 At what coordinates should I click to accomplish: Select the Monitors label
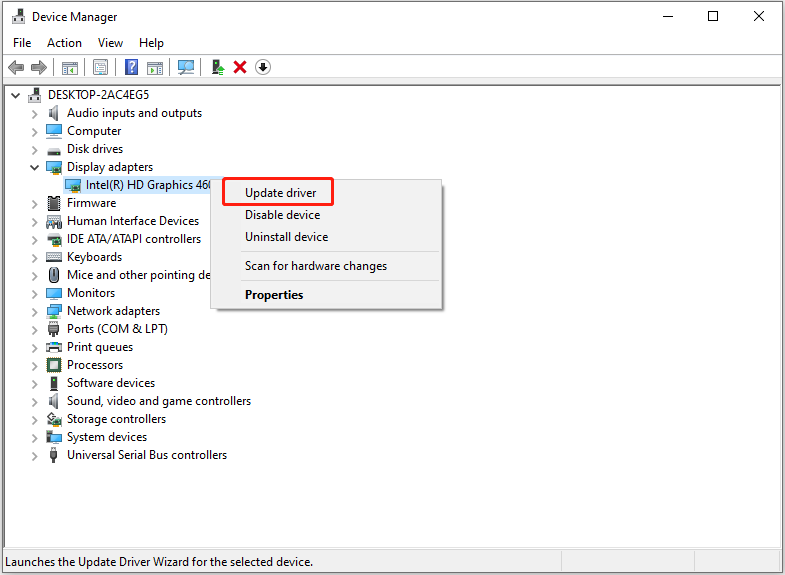[x=91, y=293]
